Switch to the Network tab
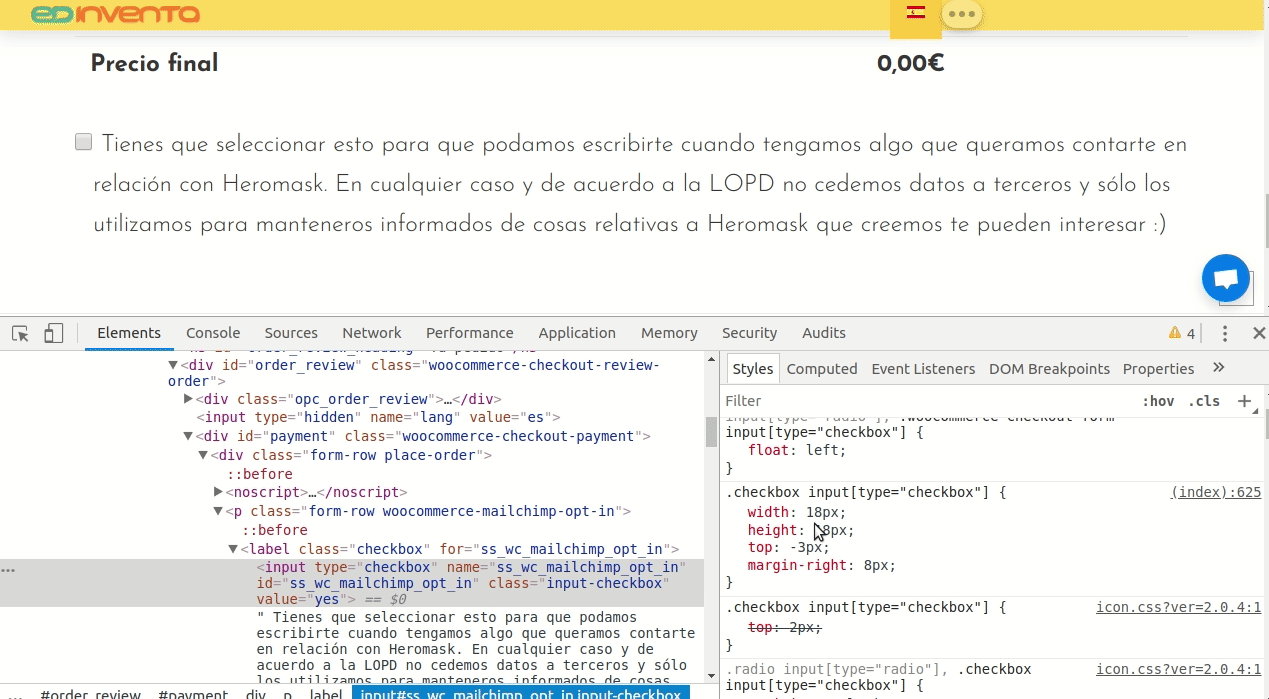This screenshot has height=699, width=1269. [371, 333]
